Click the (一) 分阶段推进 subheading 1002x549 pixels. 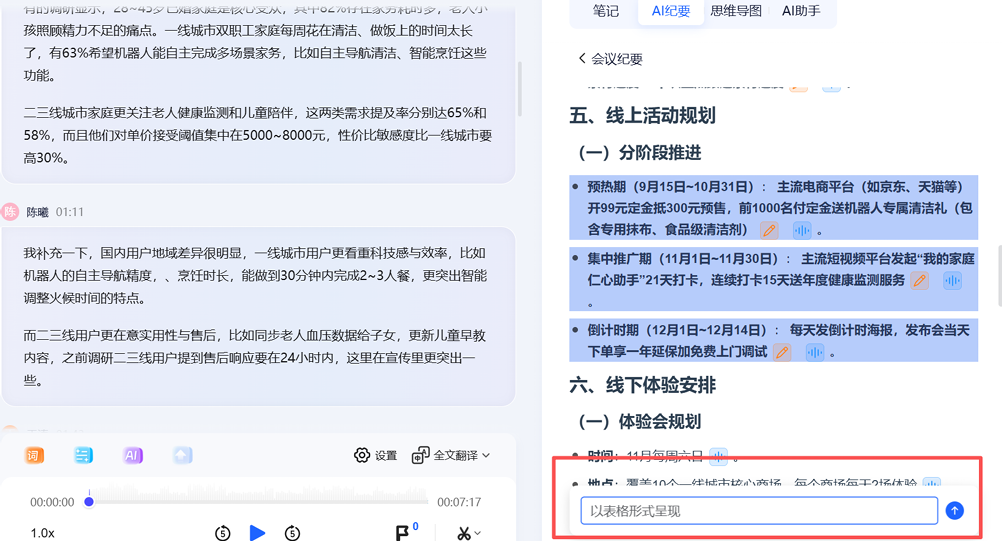coord(640,153)
